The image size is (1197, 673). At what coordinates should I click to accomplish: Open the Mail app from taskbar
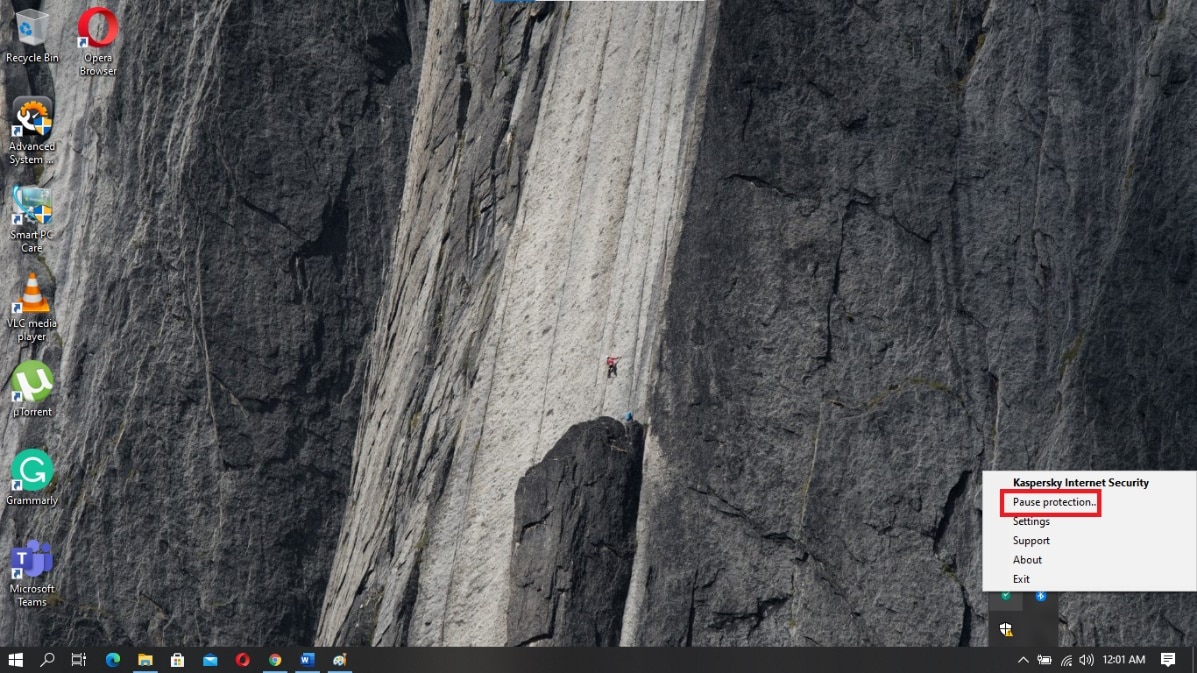[210, 660]
